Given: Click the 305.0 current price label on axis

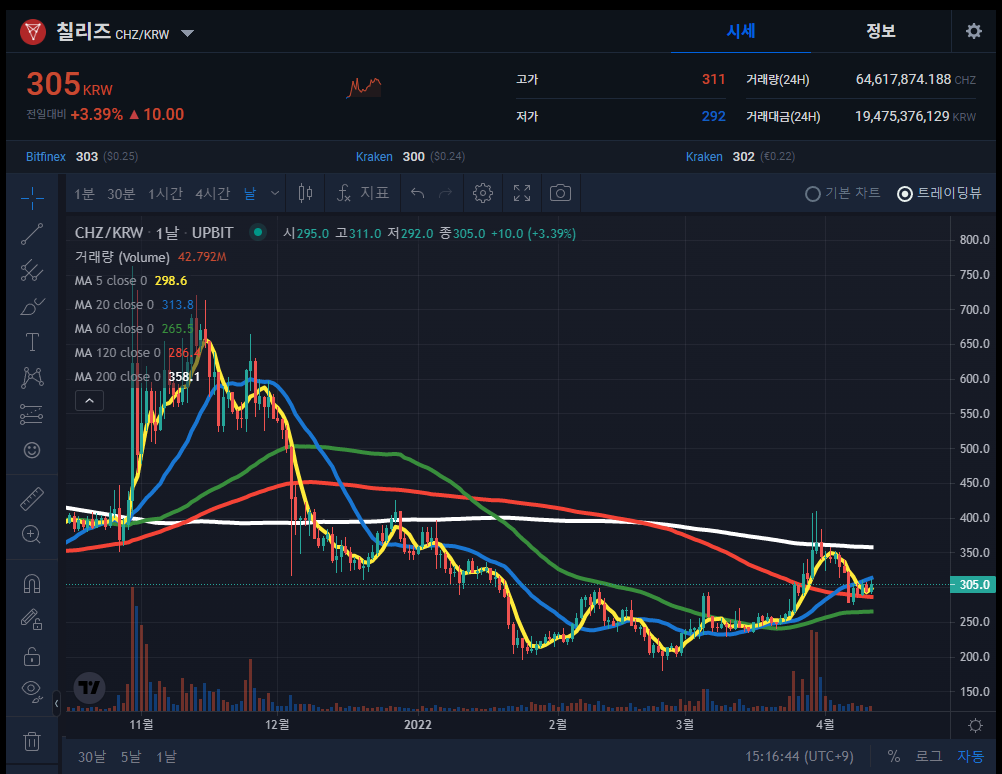Looking at the screenshot, I should click(x=973, y=584).
